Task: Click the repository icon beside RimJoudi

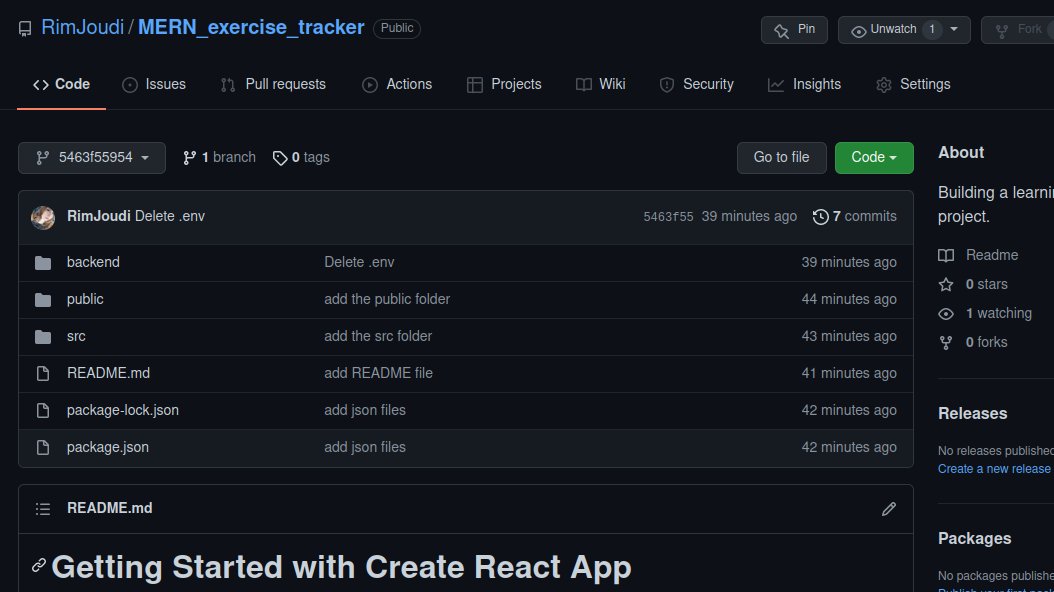Action: 25,28
